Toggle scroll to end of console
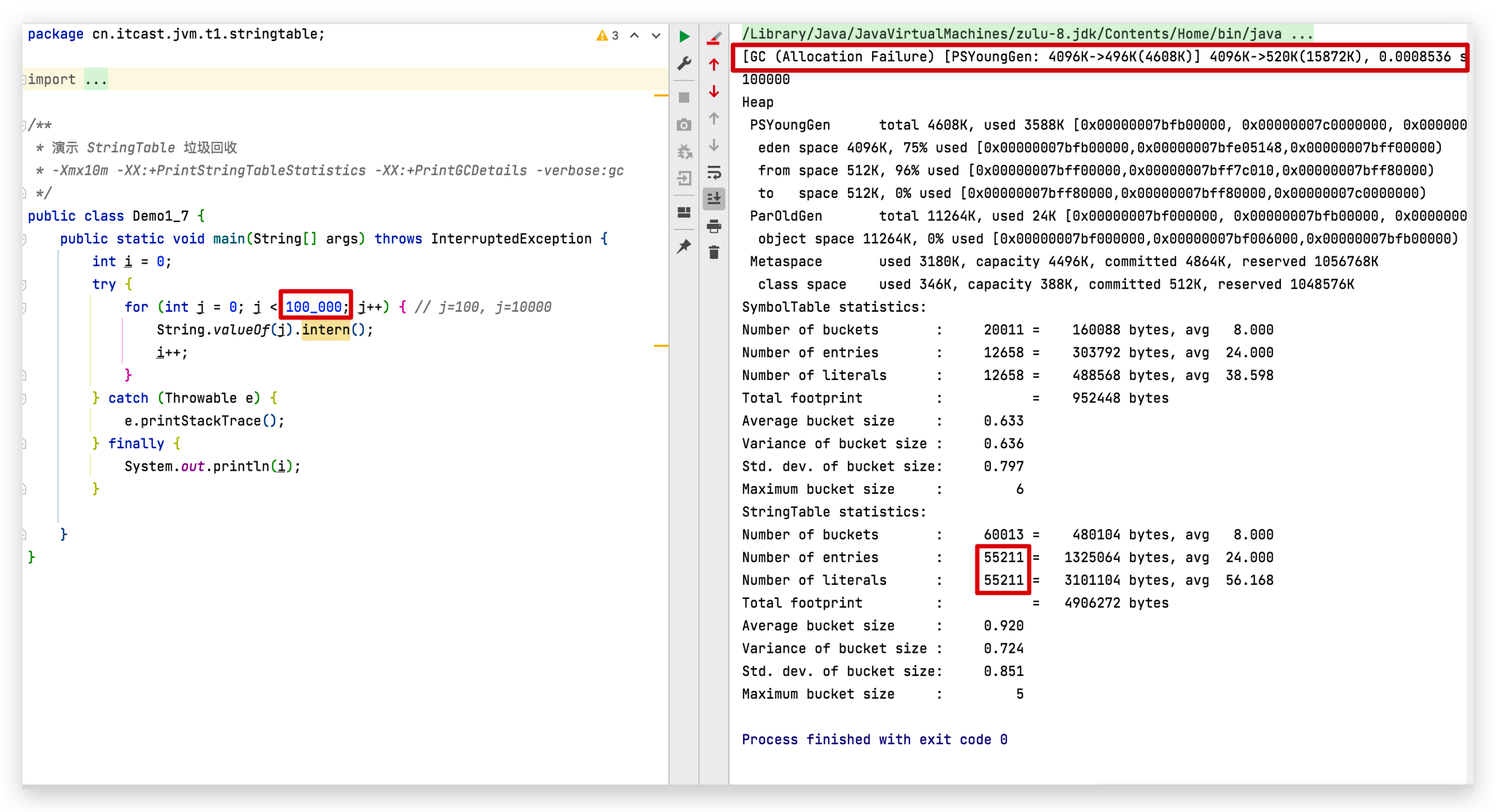Image resolution: width=1496 pixels, height=812 pixels. (714, 198)
